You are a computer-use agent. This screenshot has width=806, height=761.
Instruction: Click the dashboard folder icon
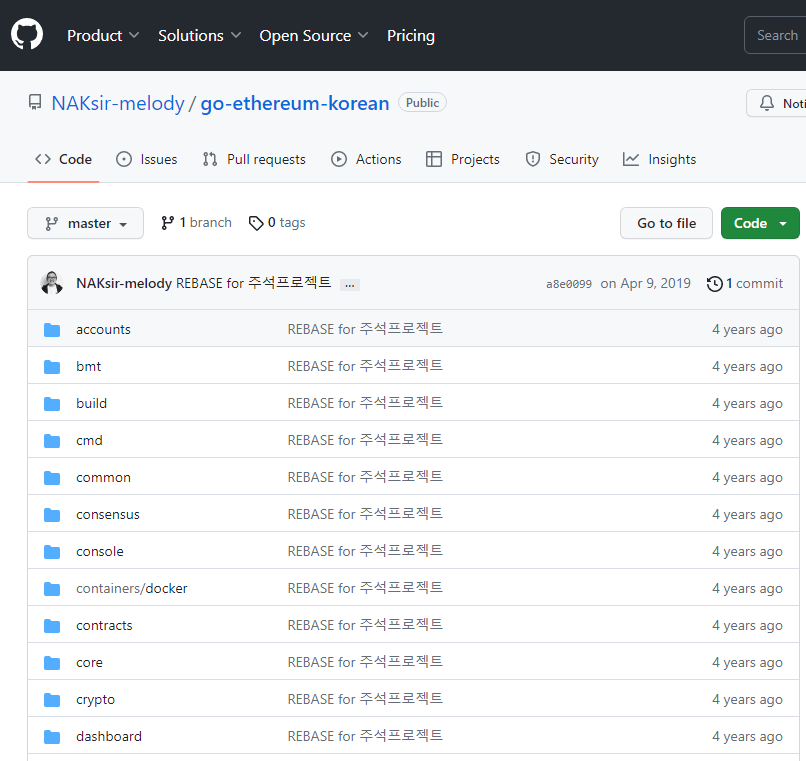pos(52,737)
